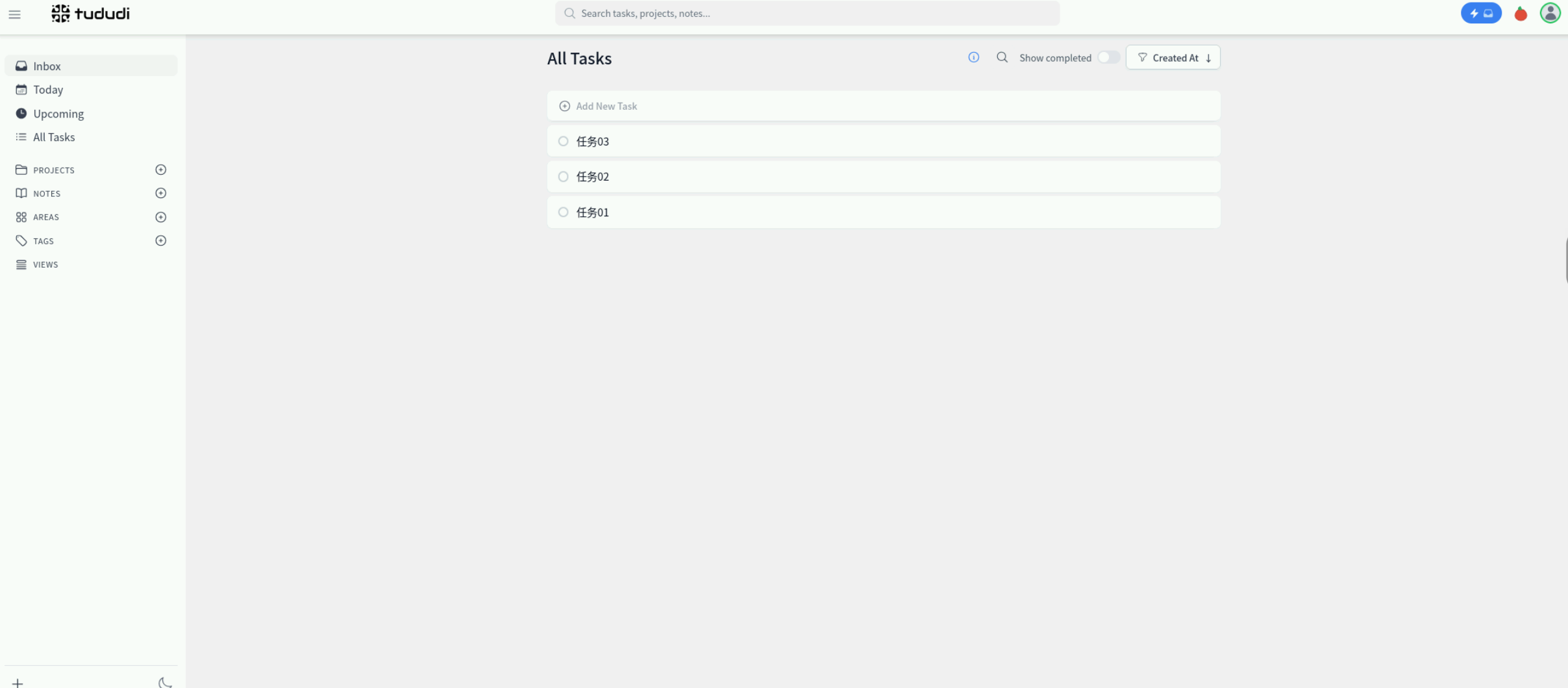Viewport: 1568px width, 688px height.
Task: Open task 任务01 details
Action: [884, 212]
